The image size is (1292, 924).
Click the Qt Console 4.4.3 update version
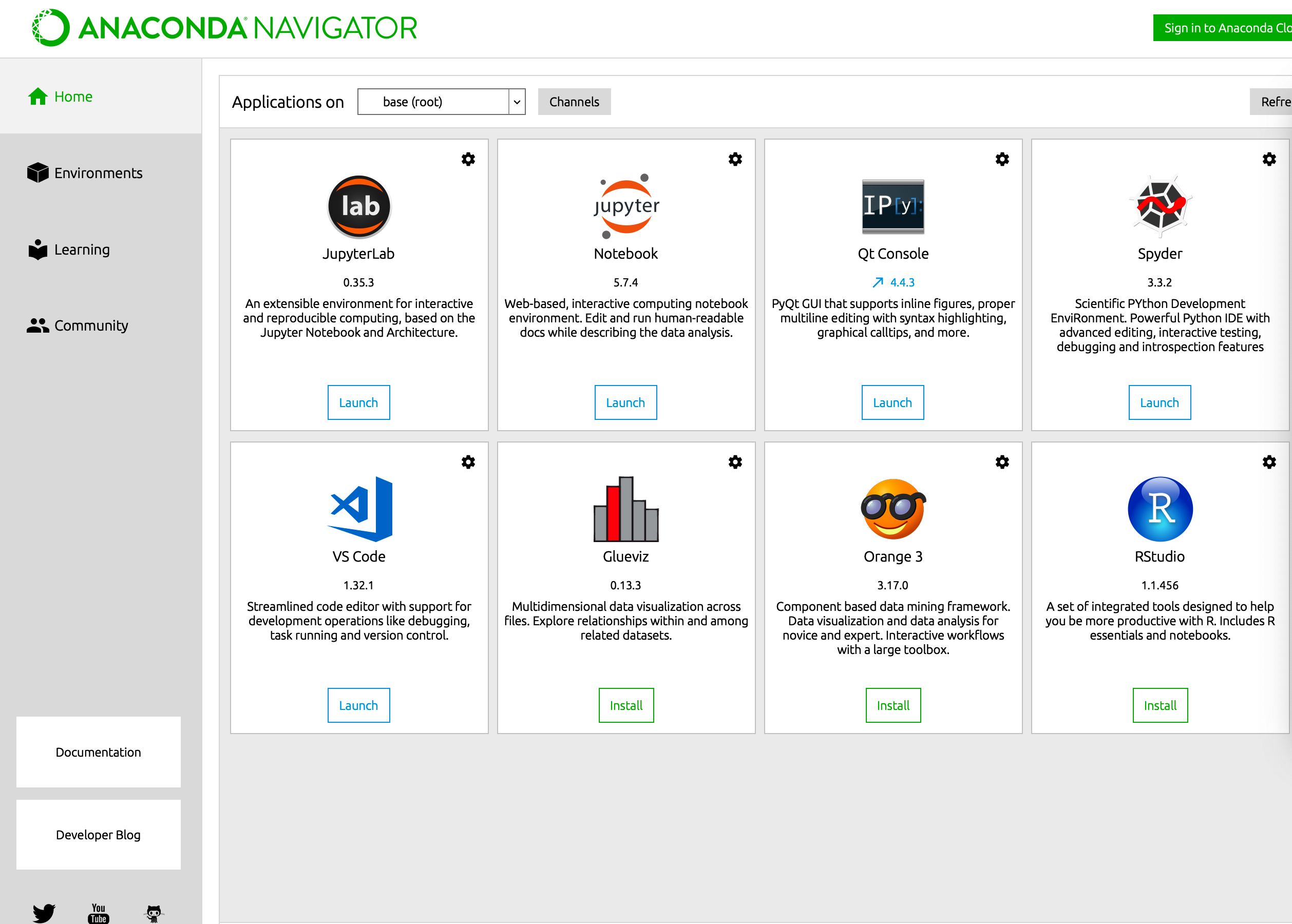pyautogui.click(x=902, y=283)
